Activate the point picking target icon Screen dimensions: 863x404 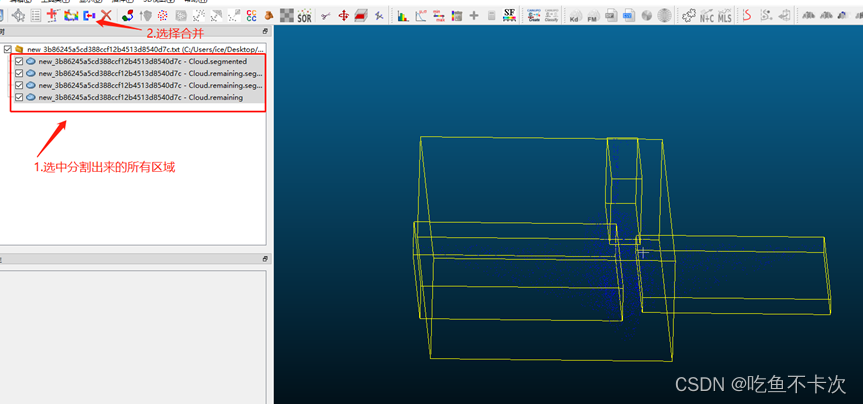tap(18, 16)
